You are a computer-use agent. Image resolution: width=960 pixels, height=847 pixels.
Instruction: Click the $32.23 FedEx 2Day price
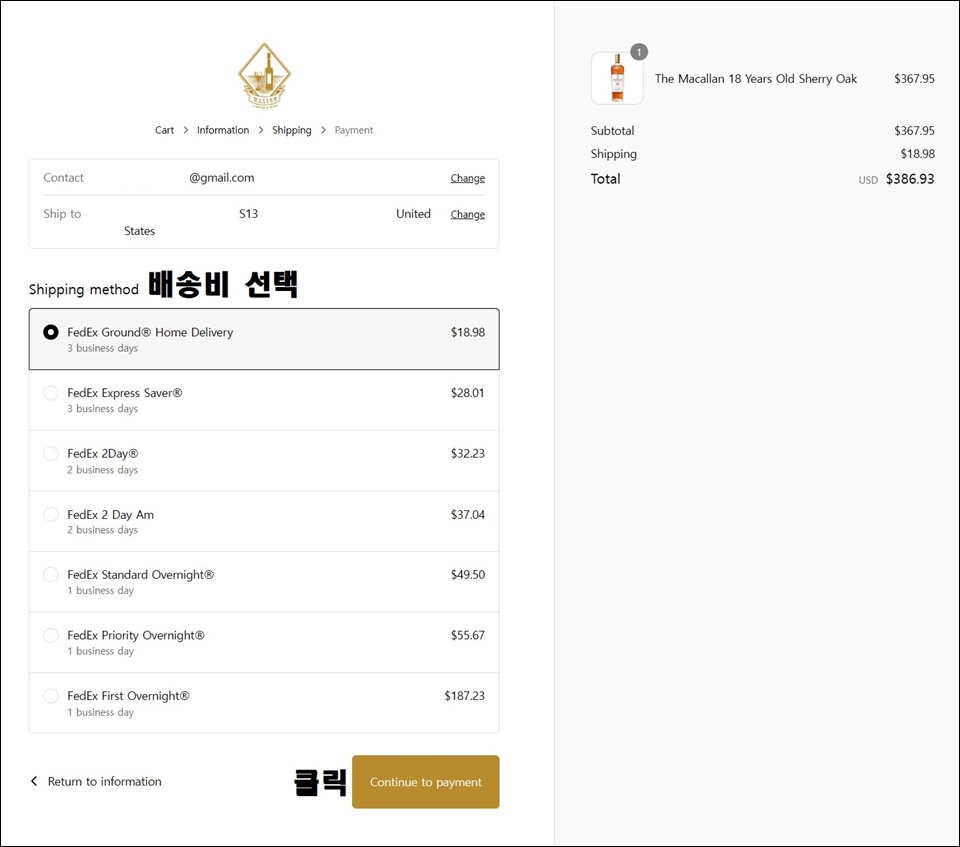[468, 453]
